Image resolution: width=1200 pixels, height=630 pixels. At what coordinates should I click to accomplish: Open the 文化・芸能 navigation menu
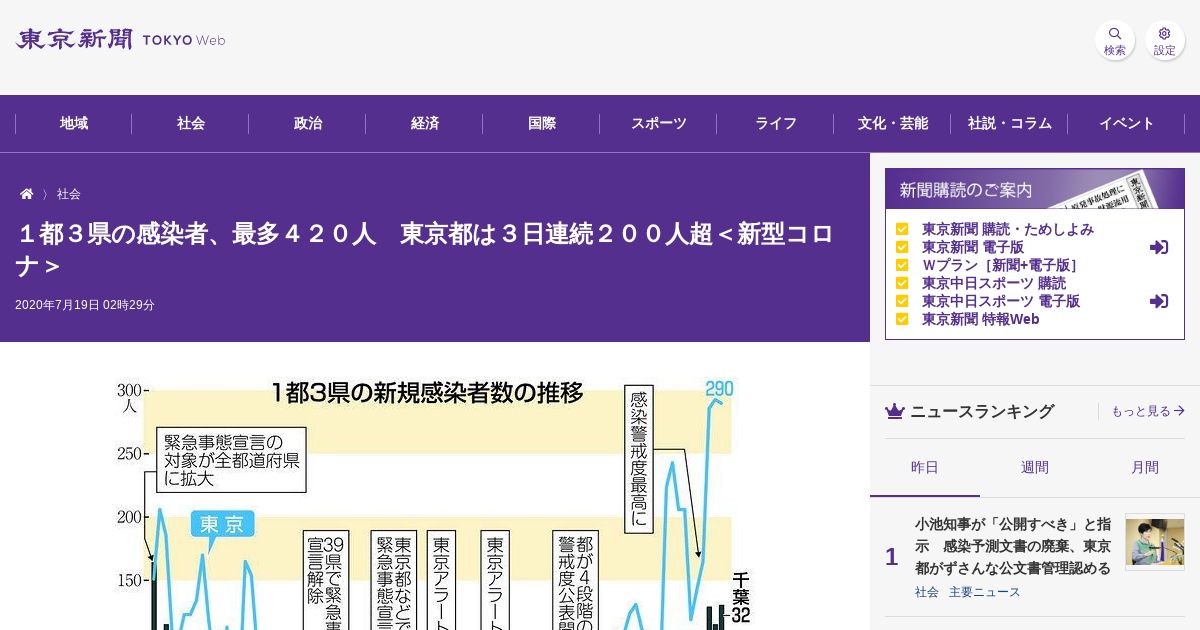coord(893,124)
